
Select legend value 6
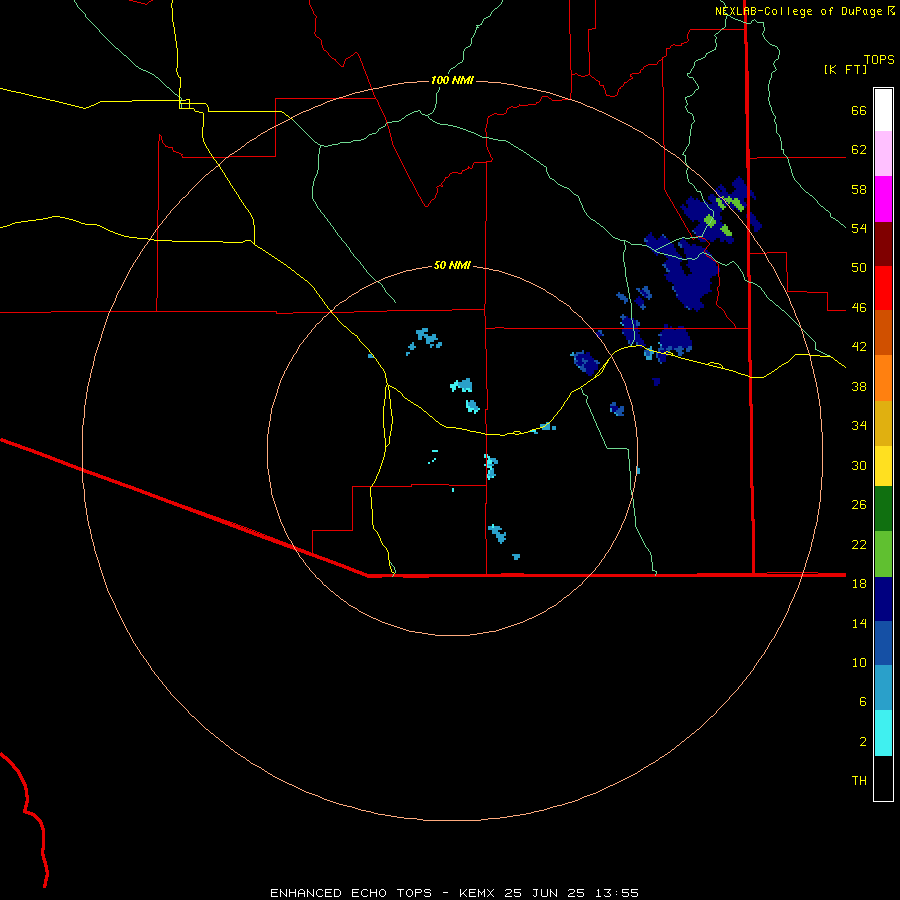tap(862, 702)
